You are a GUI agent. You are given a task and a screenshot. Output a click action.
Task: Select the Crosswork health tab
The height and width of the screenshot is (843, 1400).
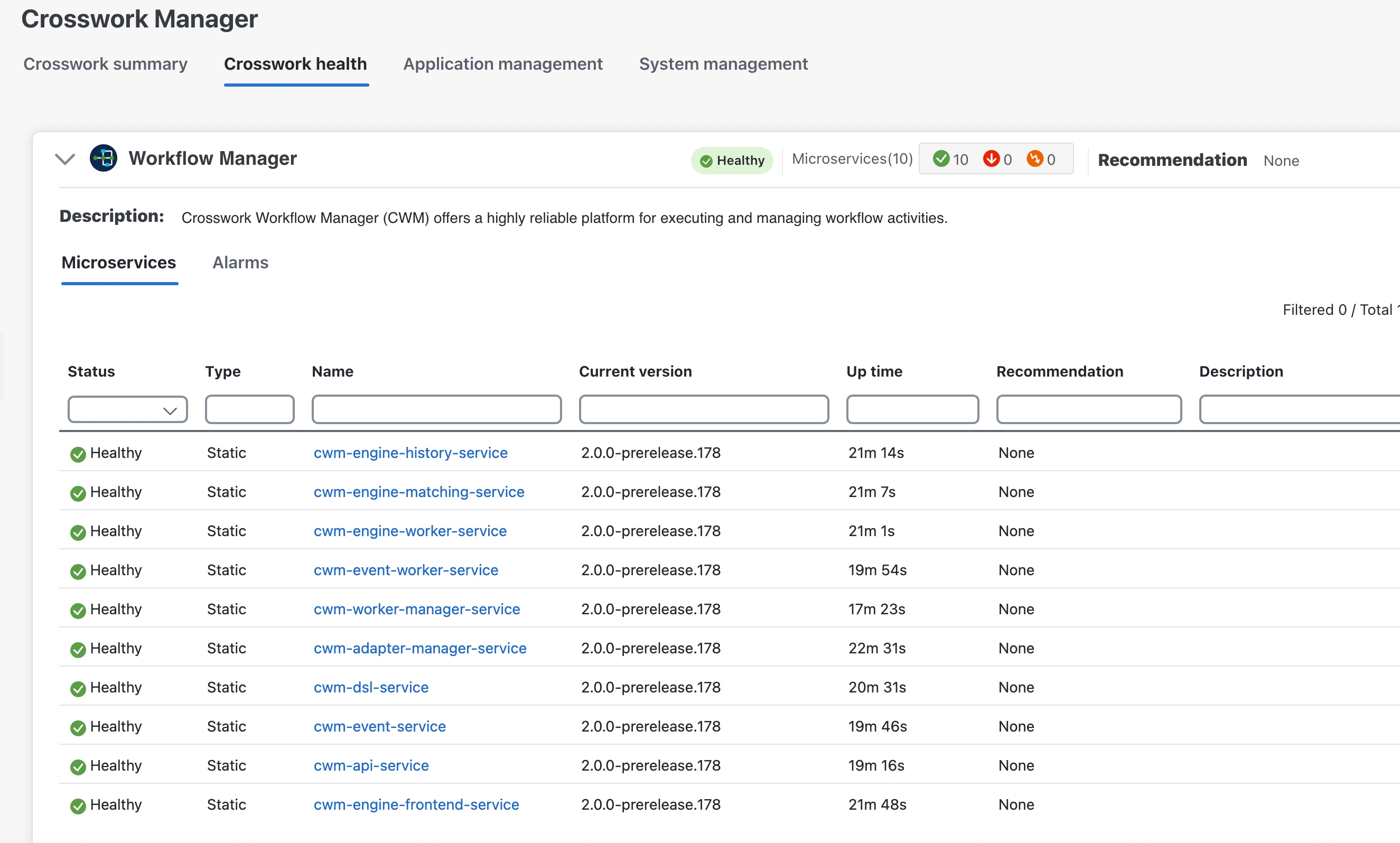(x=295, y=63)
